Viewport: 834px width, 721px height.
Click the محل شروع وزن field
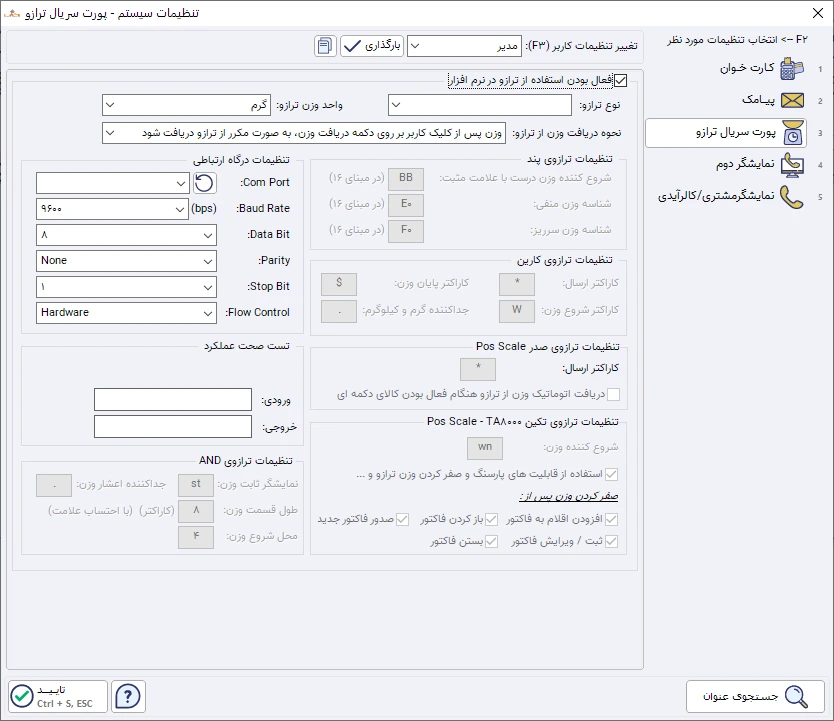pyautogui.click(x=196, y=538)
